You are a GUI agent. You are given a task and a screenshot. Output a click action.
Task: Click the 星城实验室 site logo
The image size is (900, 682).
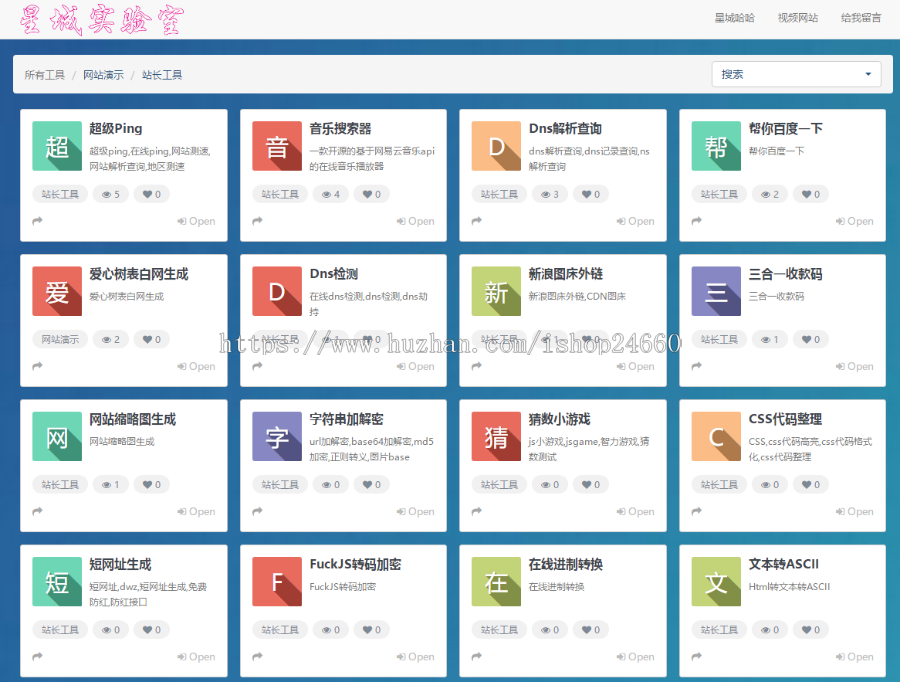[x=102, y=19]
